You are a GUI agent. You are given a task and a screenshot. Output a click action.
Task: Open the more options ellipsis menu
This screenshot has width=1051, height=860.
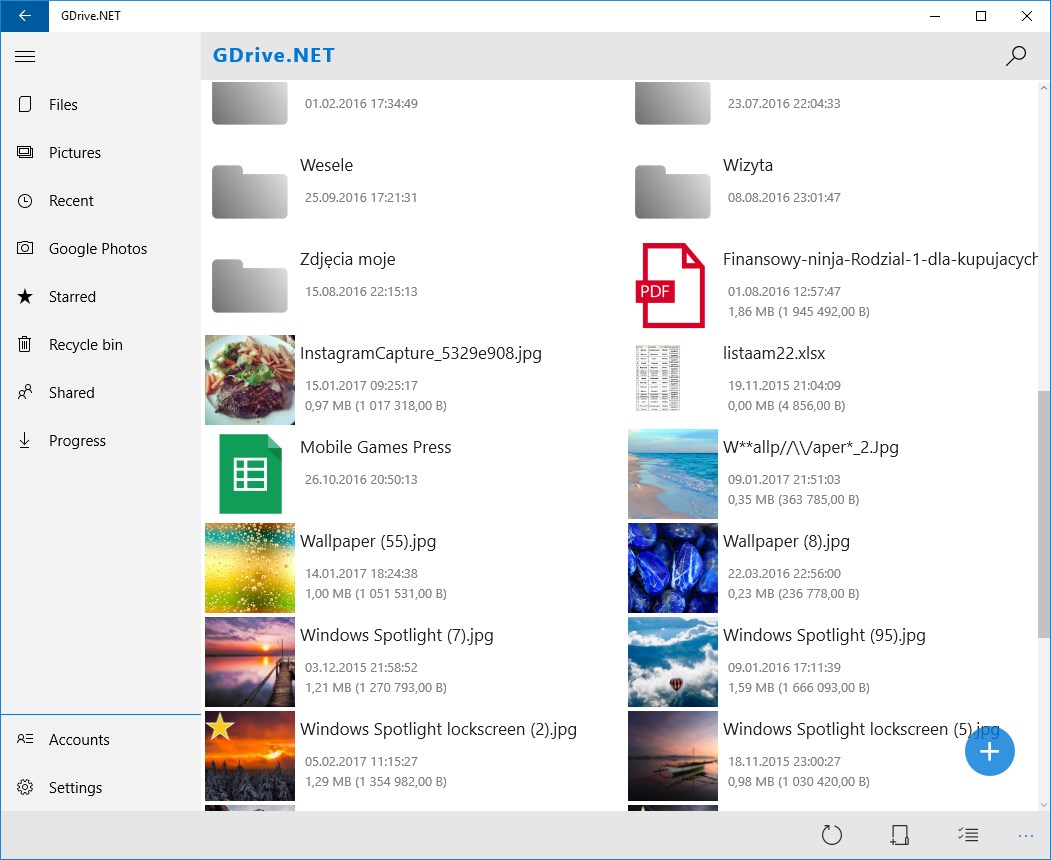tap(1025, 835)
